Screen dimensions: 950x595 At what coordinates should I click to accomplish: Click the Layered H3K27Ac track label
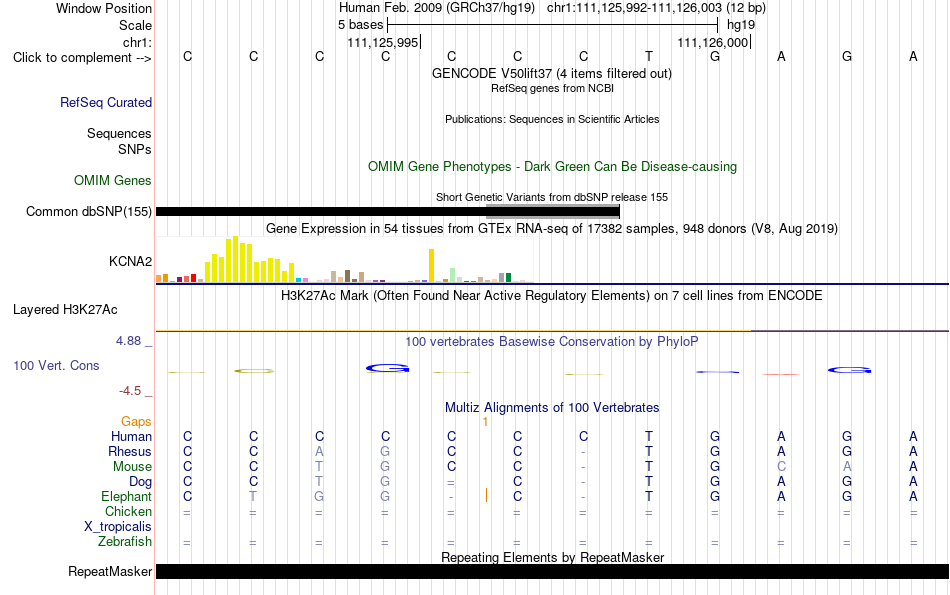coord(65,310)
